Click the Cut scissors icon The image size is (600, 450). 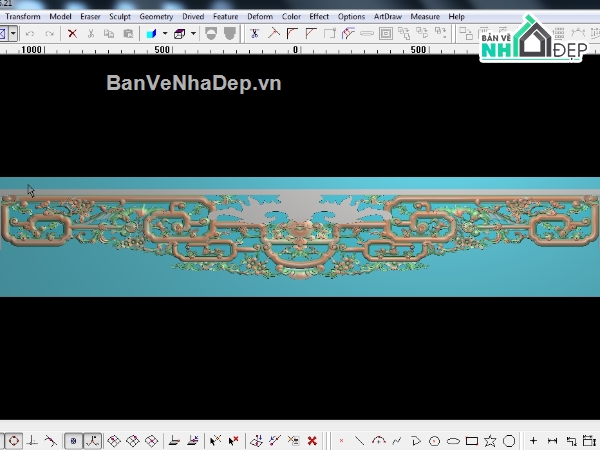91,34
